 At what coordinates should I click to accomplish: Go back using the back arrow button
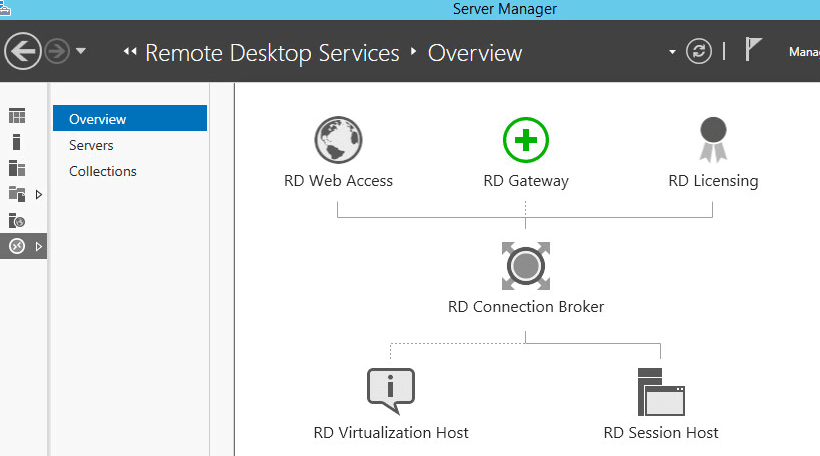coord(22,50)
